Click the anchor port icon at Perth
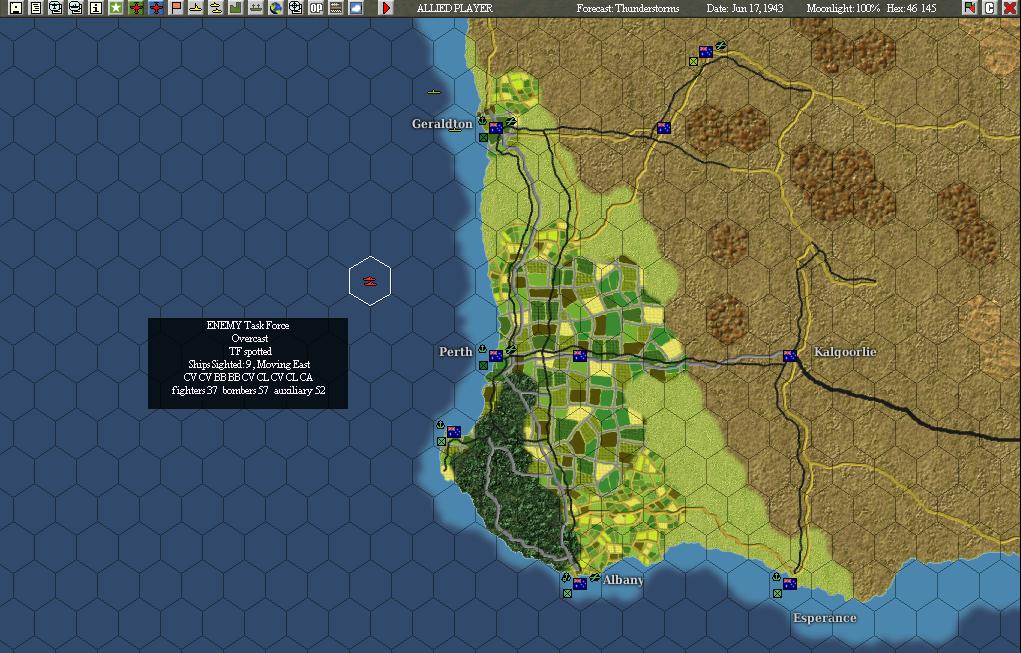The width and height of the screenshot is (1021, 653). (483, 350)
